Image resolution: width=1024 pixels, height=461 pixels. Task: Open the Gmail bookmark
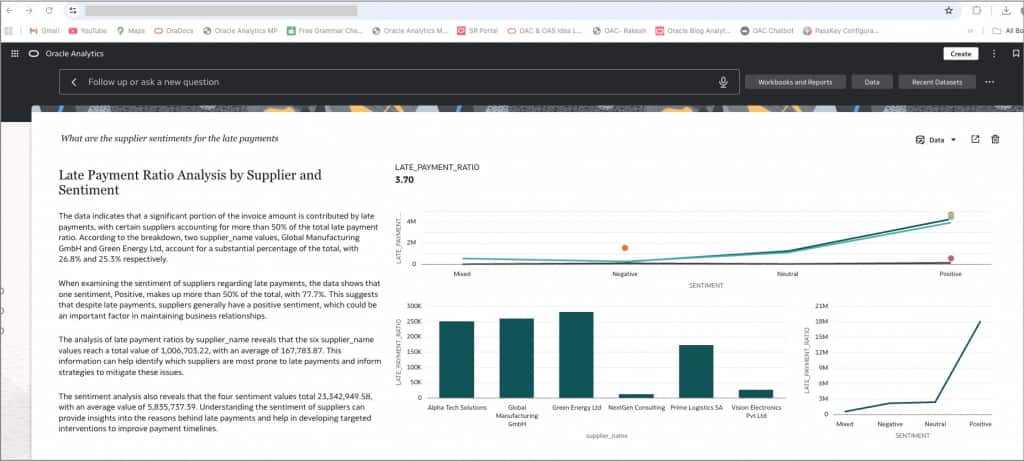tap(44, 31)
